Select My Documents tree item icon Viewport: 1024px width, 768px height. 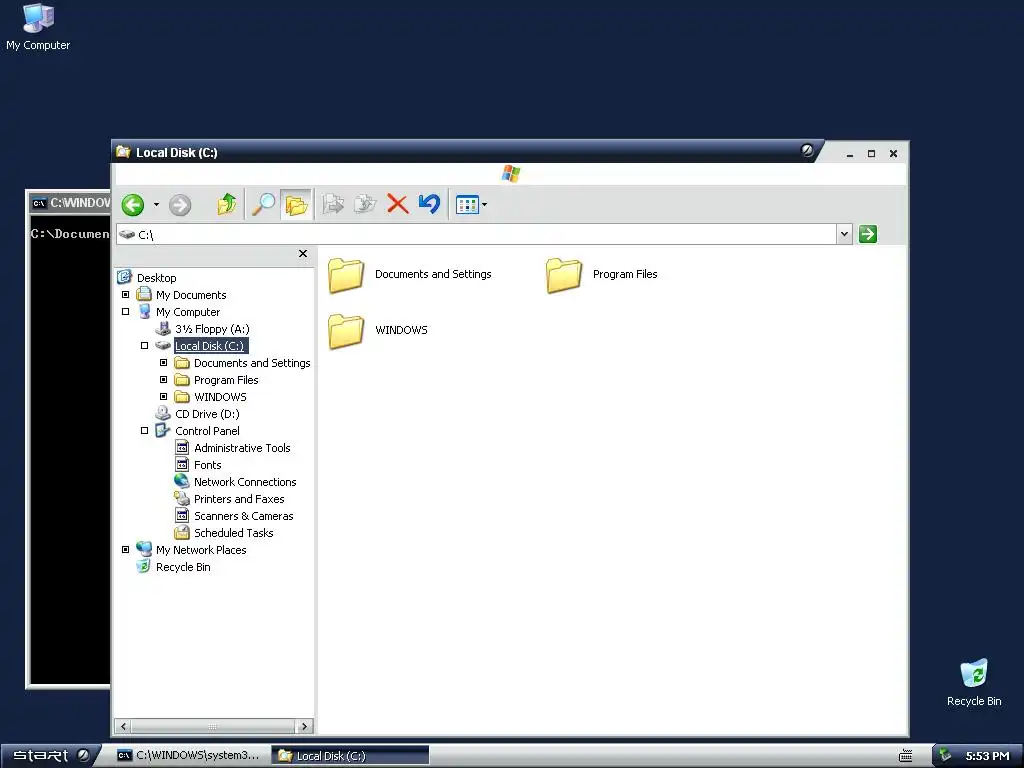pyautogui.click(x=144, y=295)
